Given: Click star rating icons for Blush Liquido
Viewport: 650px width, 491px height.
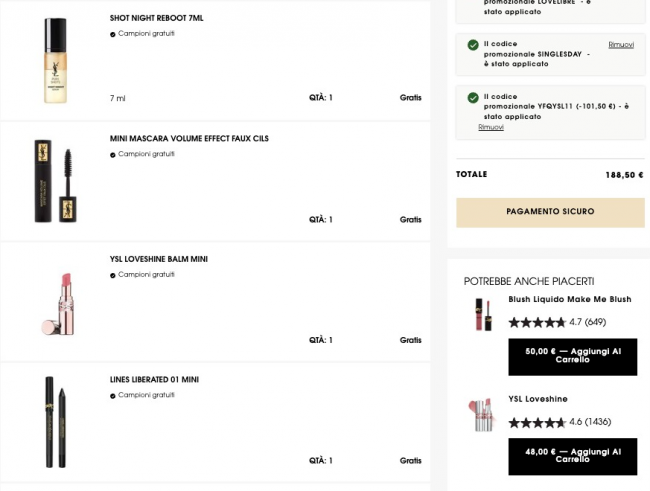Looking at the screenshot, I should [x=537, y=322].
